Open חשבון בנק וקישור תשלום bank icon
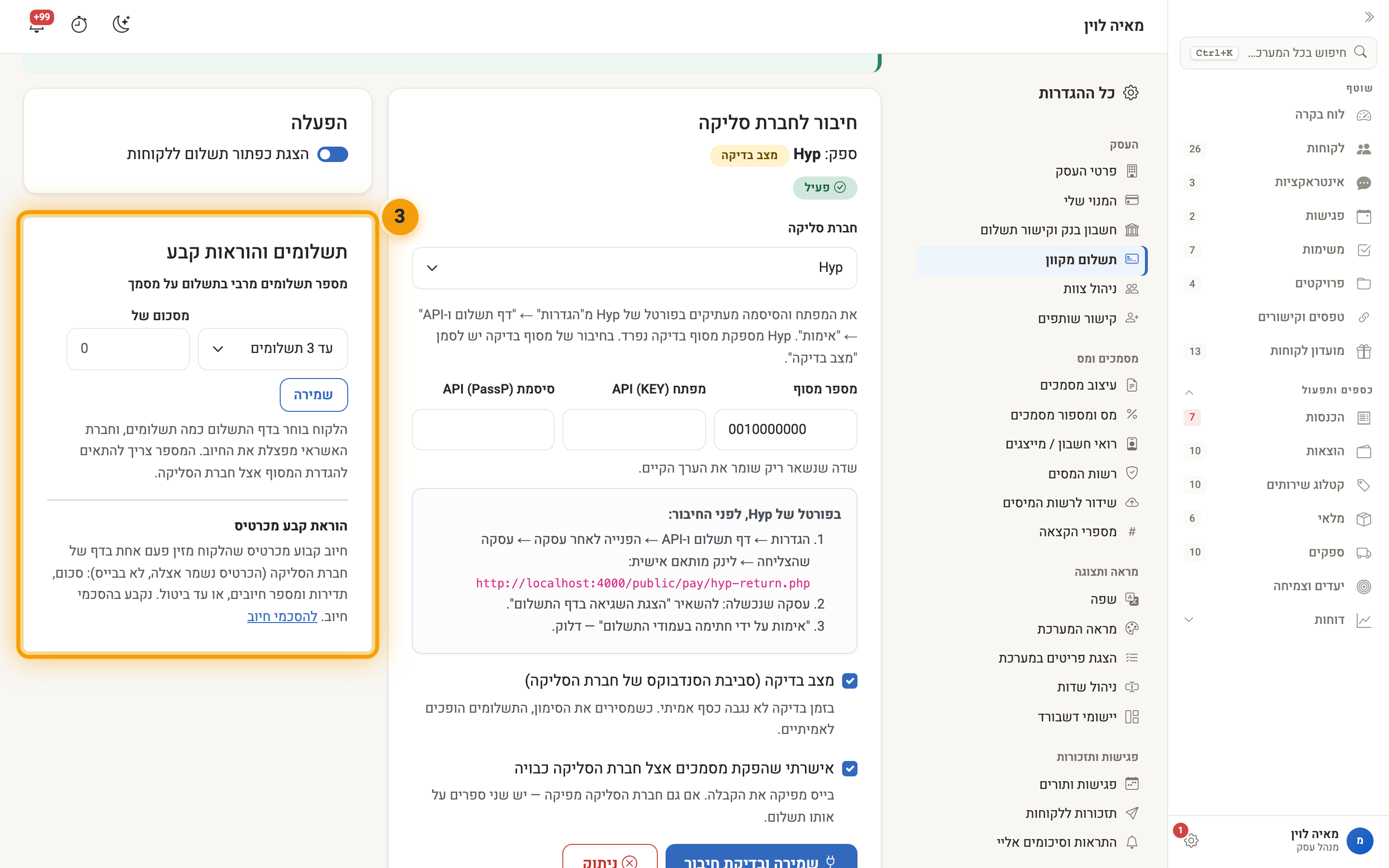The image size is (1389, 868). point(1131,230)
